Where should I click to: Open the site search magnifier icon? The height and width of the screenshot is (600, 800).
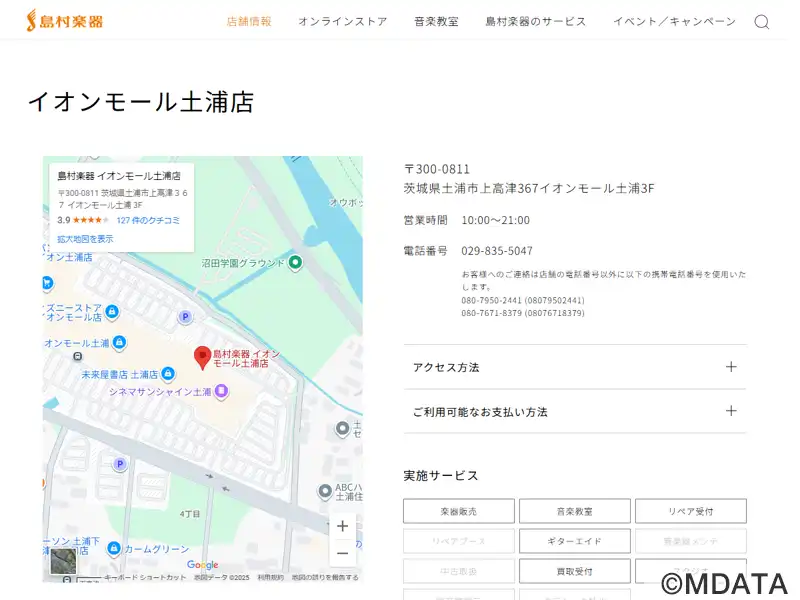tap(762, 22)
